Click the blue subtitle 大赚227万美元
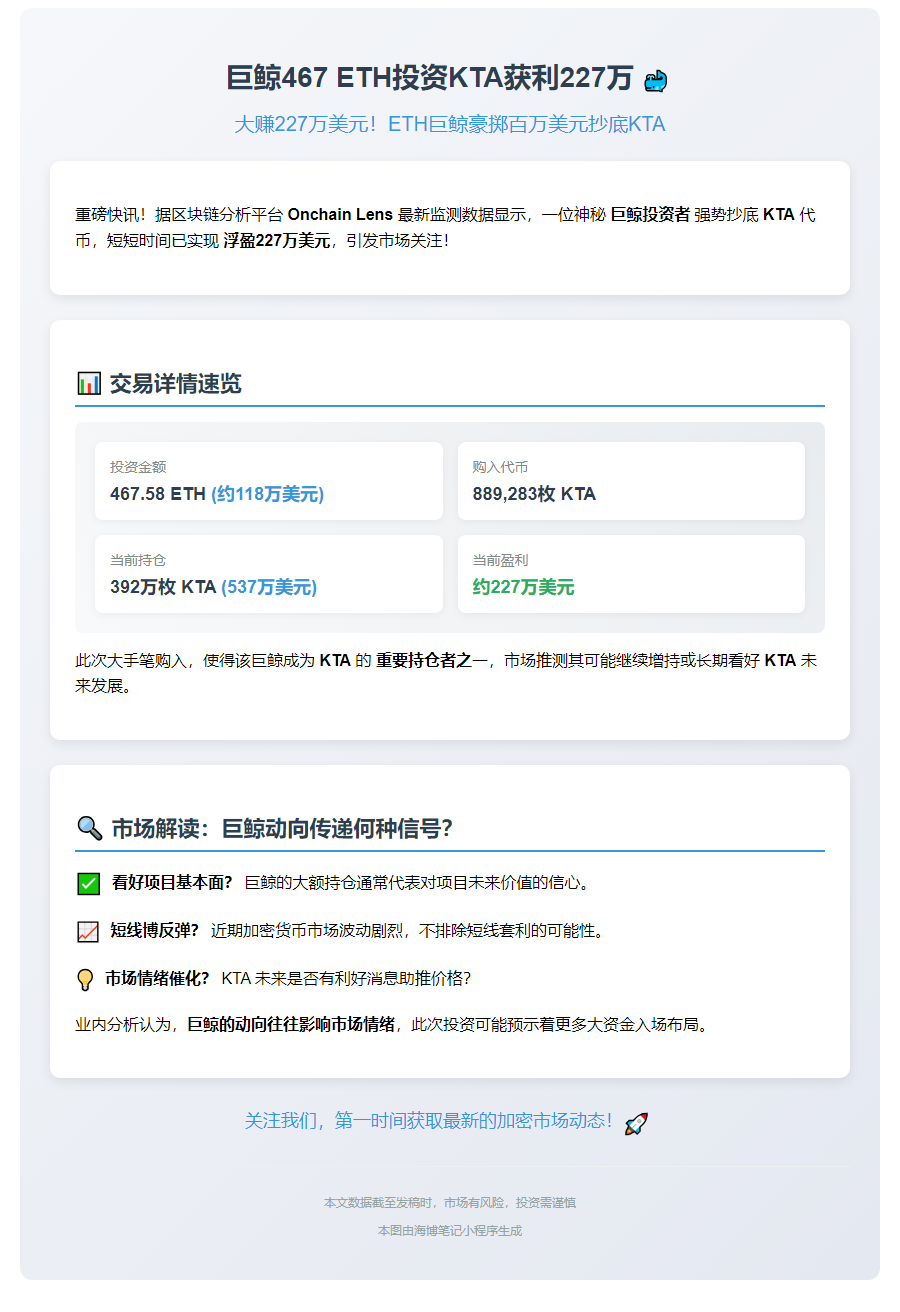The image size is (900, 1312). [x=449, y=124]
